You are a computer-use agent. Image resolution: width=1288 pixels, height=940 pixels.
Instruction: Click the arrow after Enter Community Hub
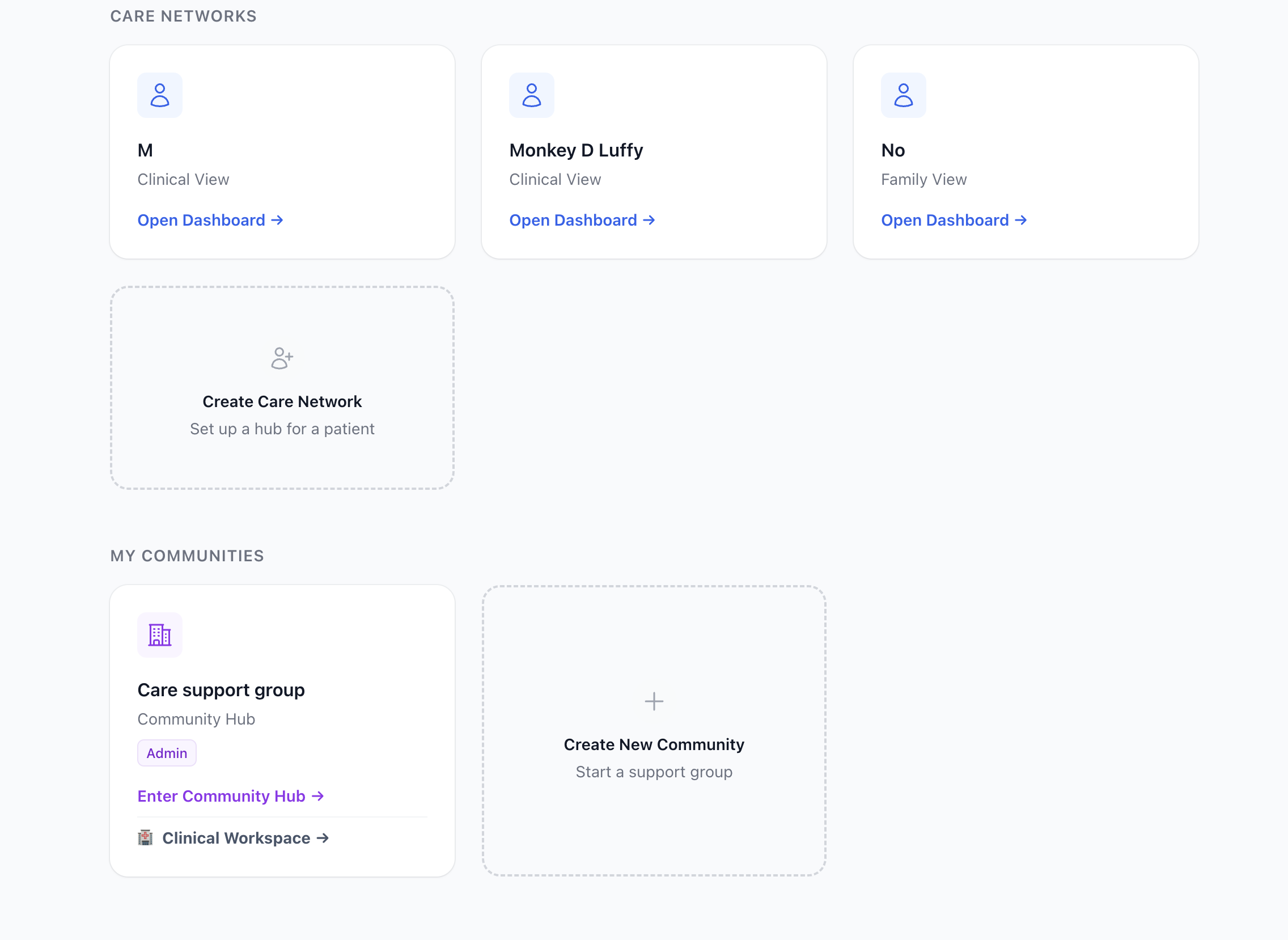pos(318,795)
